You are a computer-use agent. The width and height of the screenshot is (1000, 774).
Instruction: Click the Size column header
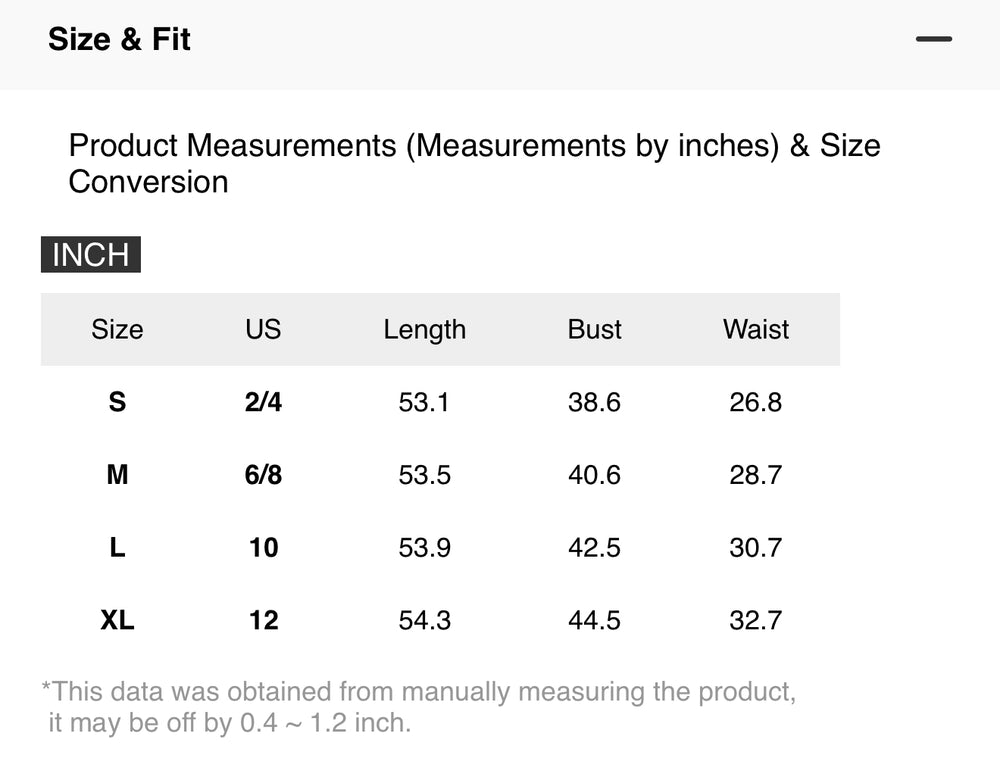click(x=117, y=330)
